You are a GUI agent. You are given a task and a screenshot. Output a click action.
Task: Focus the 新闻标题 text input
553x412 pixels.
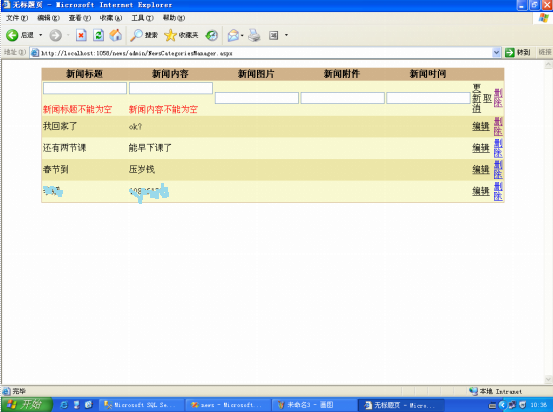(85, 88)
